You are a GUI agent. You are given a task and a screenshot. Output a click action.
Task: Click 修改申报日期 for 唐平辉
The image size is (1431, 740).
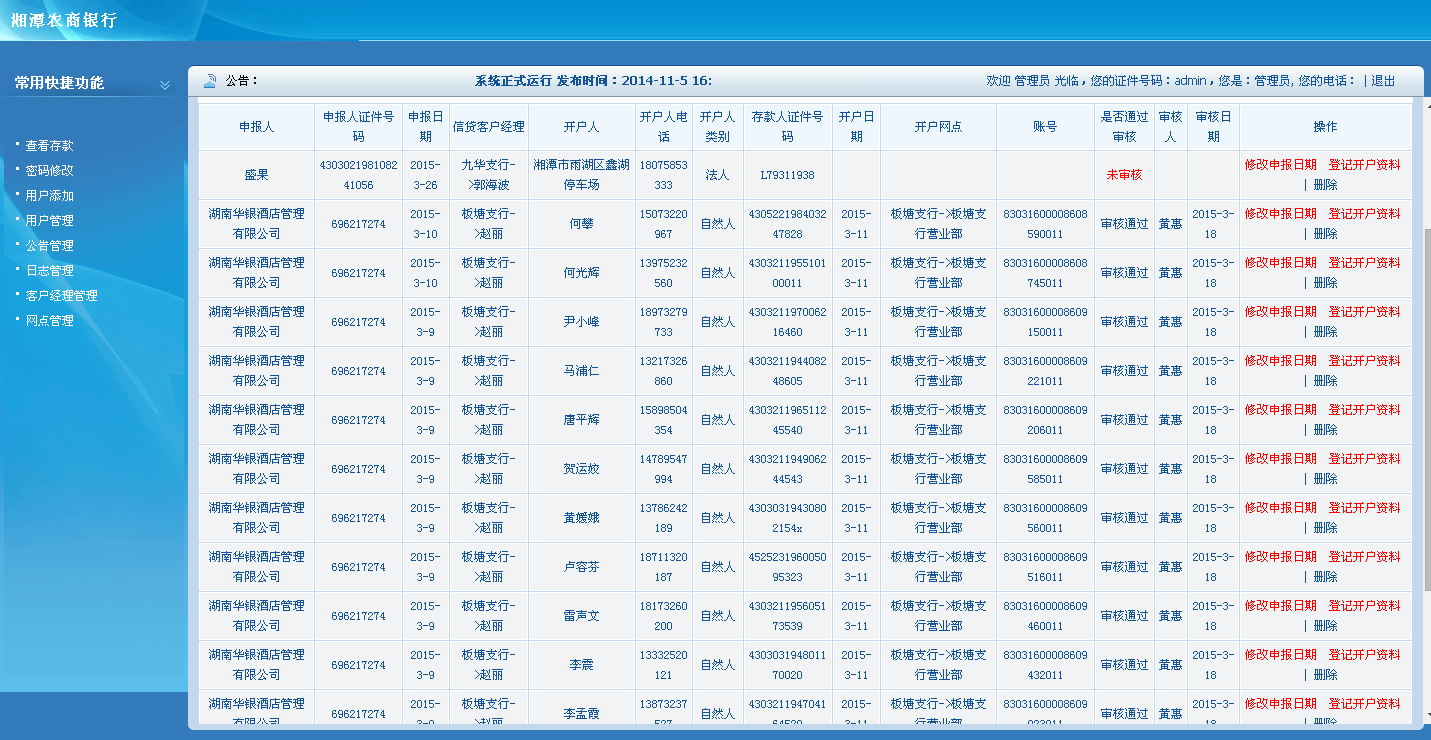pyautogui.click(x=1281, y=410)
